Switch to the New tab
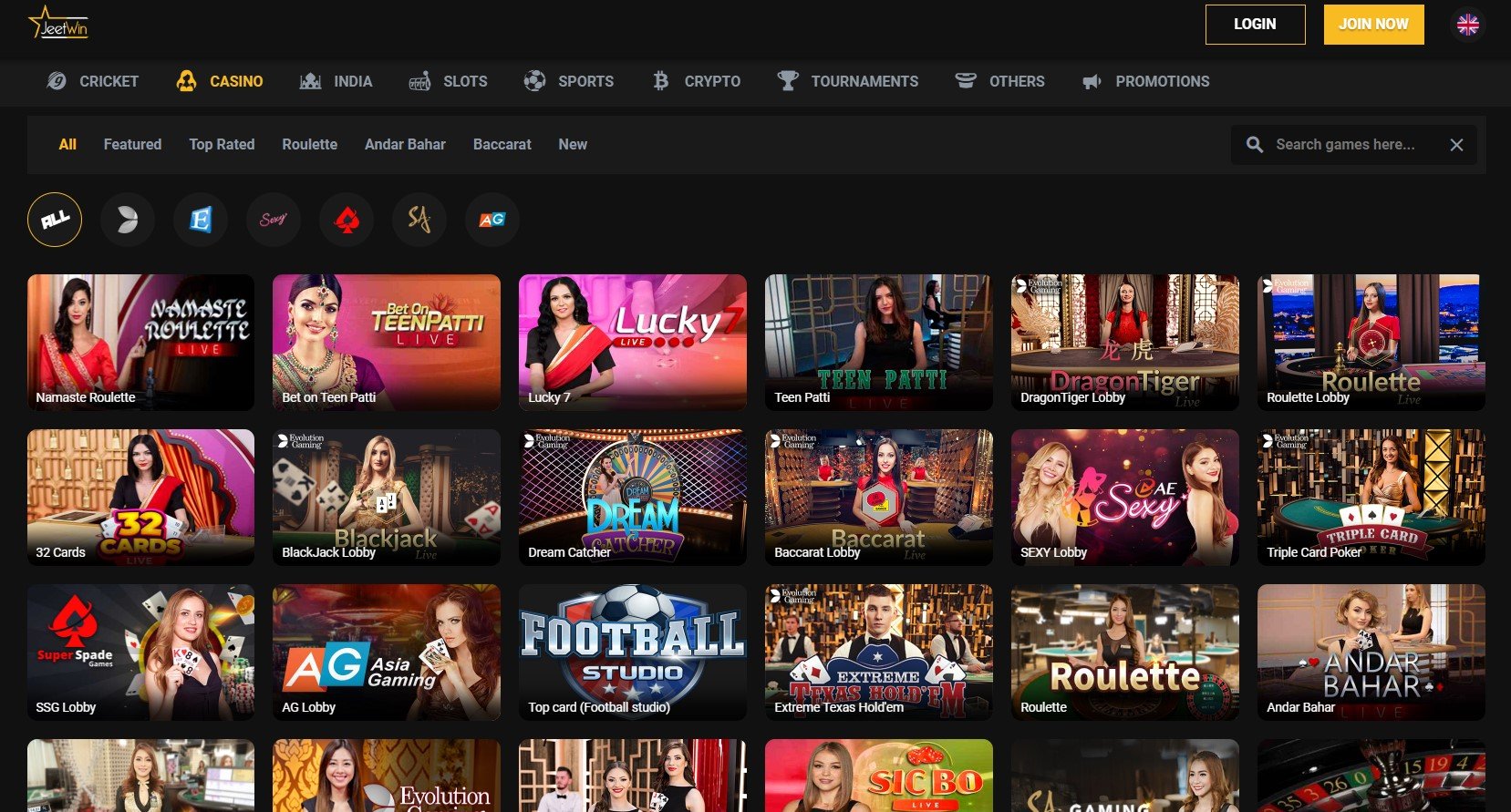 (x=573, y=144)
